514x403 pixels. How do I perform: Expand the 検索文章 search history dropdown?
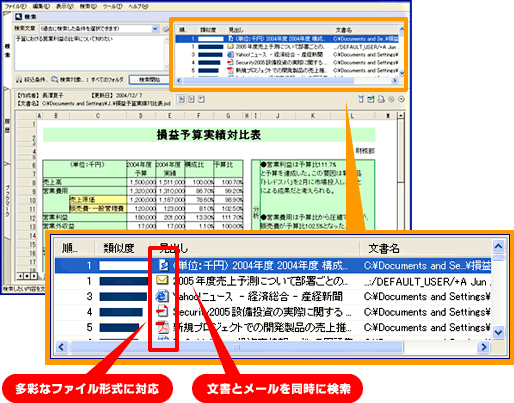point(155,29)
